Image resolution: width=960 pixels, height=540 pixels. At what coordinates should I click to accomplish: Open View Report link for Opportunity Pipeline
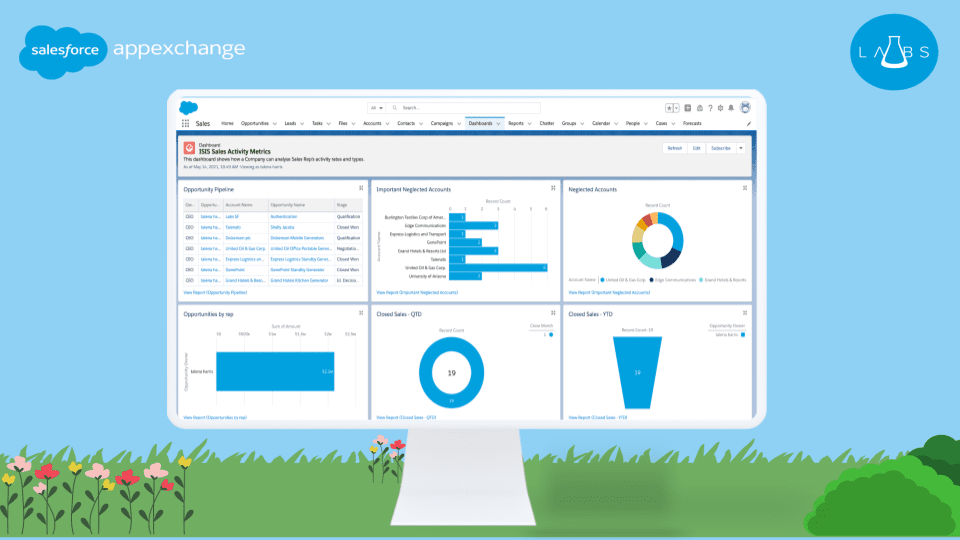pyautogui.click(x=215, y=292)
